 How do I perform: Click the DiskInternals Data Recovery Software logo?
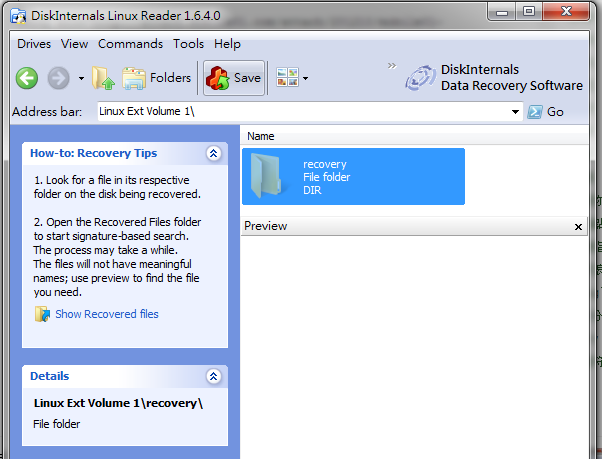tap(494, 78)
